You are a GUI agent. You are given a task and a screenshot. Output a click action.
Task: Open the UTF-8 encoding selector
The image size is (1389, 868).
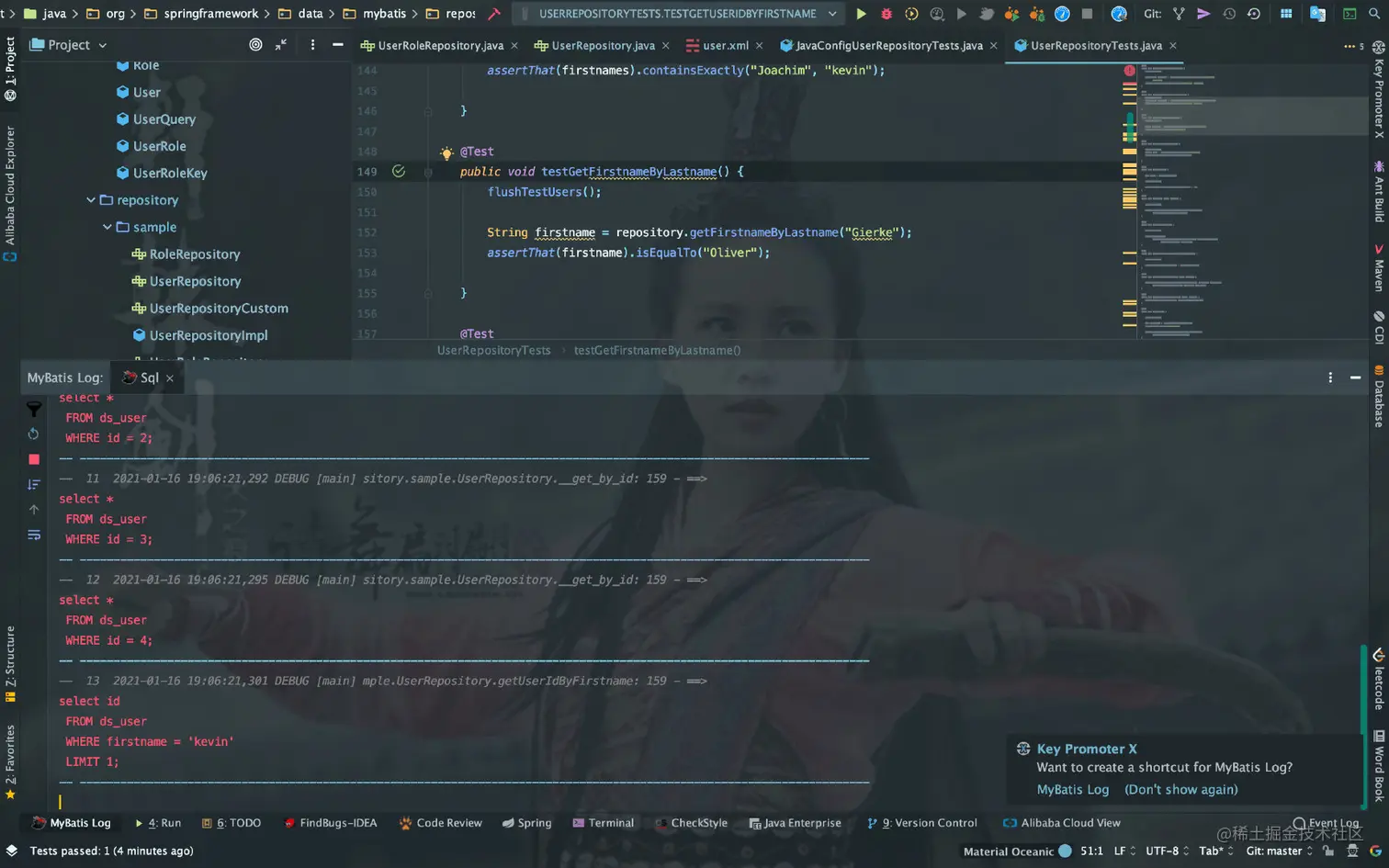[x=1168, y=851]
